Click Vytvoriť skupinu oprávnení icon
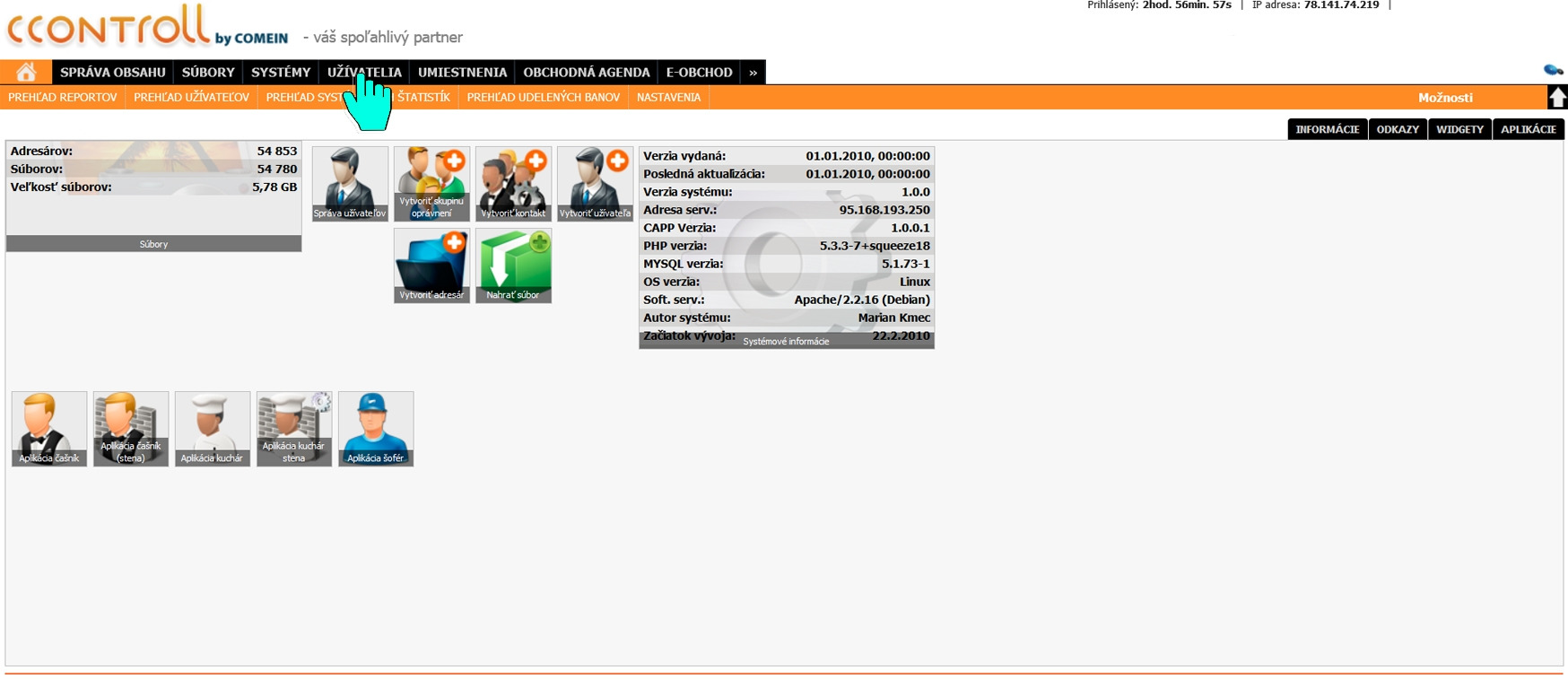1568x679 pixels. [431, 184]
